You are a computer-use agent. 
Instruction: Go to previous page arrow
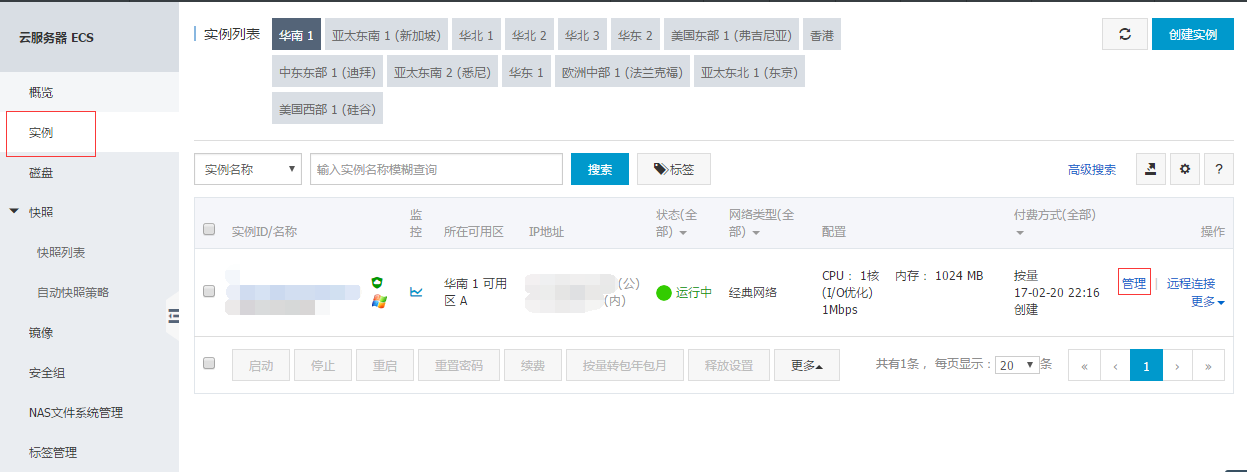[1115, 366]
